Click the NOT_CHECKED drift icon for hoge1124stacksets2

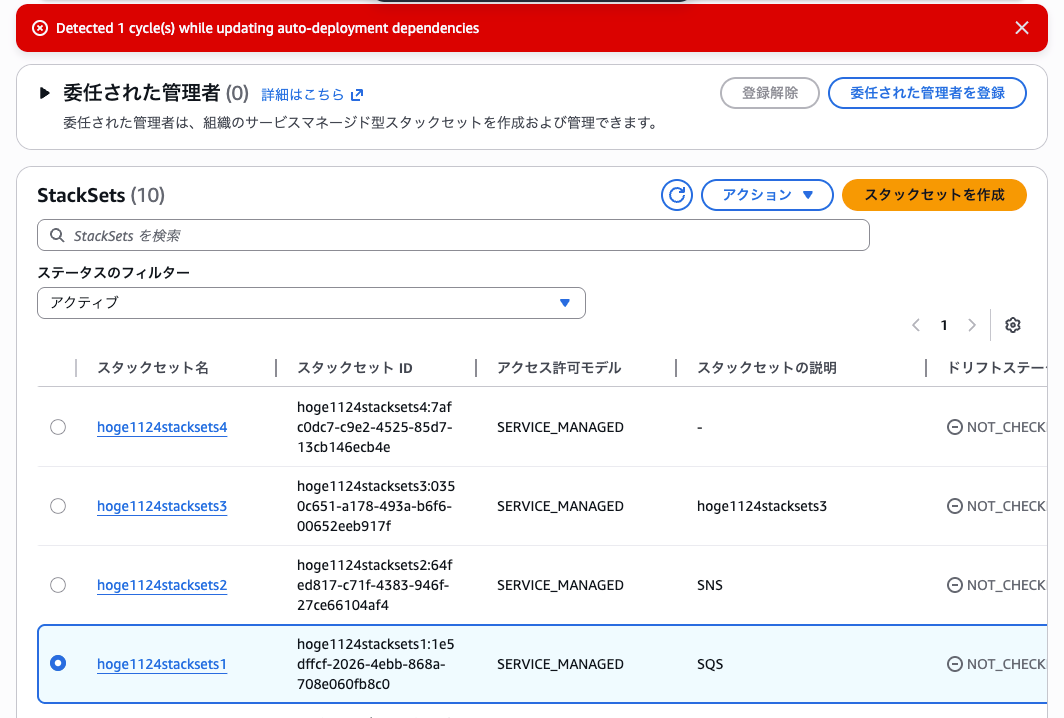click(x=954, y=585)
